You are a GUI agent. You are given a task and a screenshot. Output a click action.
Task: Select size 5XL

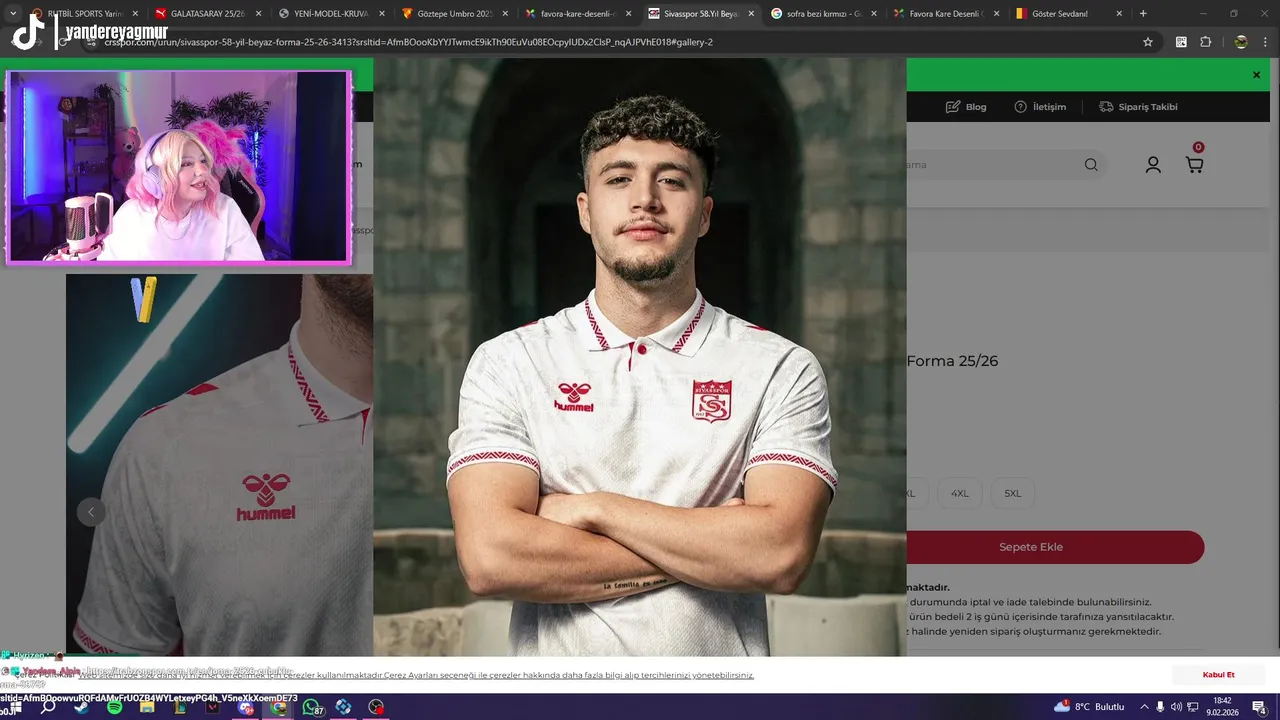tap(1013, 493)
